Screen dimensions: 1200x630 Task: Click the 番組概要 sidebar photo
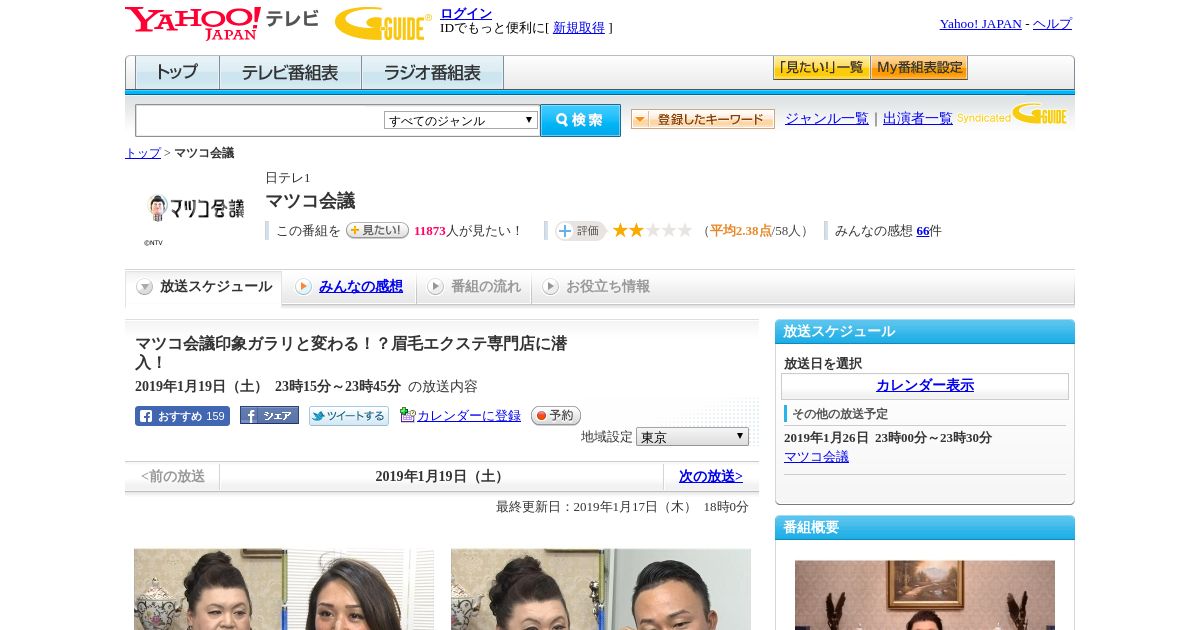(925, 595)
